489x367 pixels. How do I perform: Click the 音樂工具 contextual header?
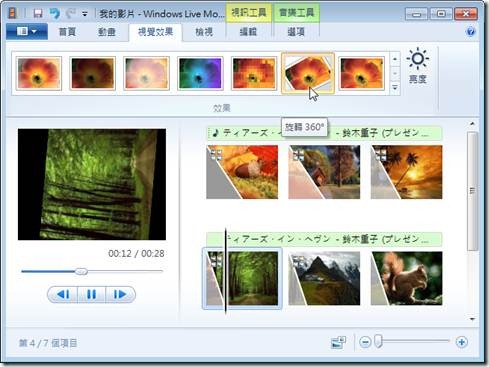[x=296, y=13]
